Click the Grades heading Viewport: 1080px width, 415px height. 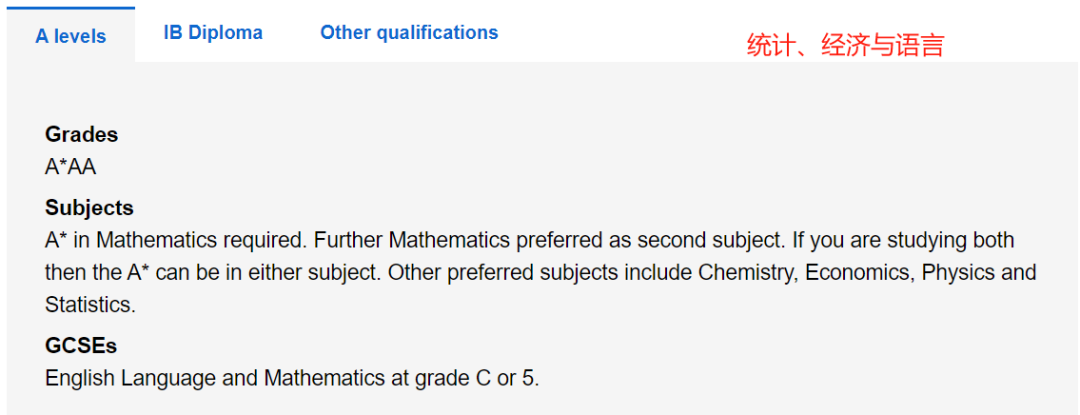[81, 134]
